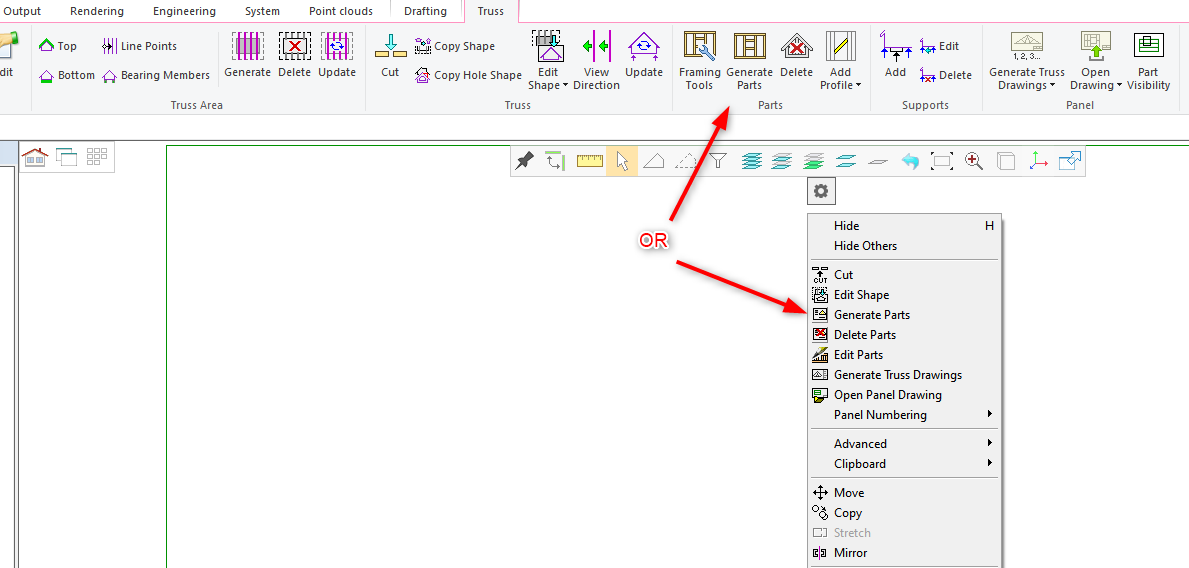Image resolution: width=1189 pixels, height=568 pixels.
Task: Toggle the pin icon on floating toolbar
Action: click(x=524, y=161)
